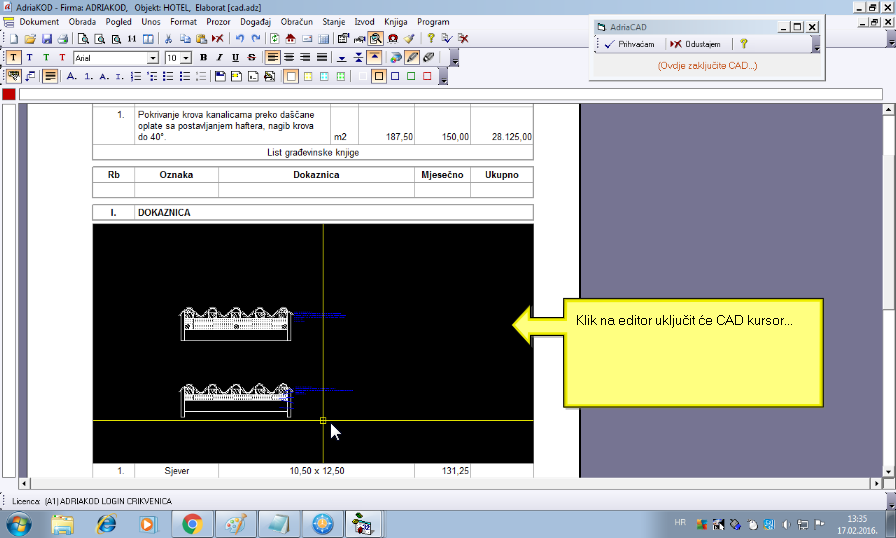The width and height of the screenshot is (896, 538).
Task: Expand AdriaCAD toolbar overflow arrow
Action: [816, 45]
